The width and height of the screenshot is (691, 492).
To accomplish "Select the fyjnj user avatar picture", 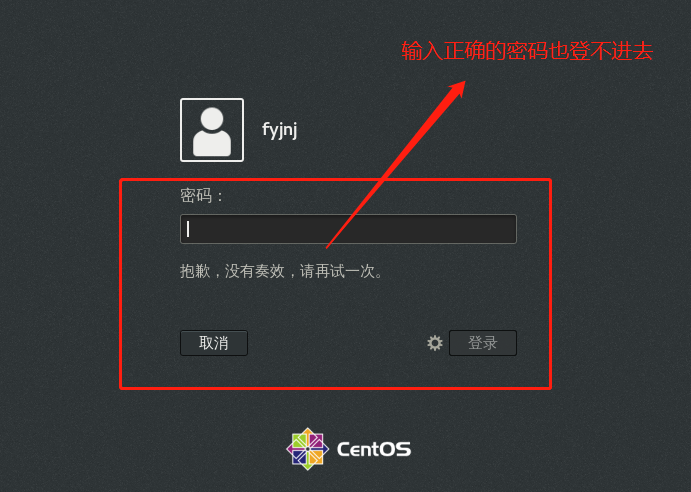I will 212,130.
